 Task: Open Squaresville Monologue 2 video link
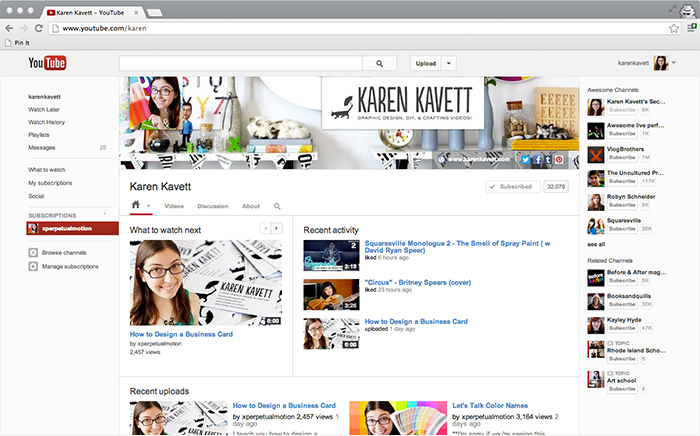click(457, 247)
